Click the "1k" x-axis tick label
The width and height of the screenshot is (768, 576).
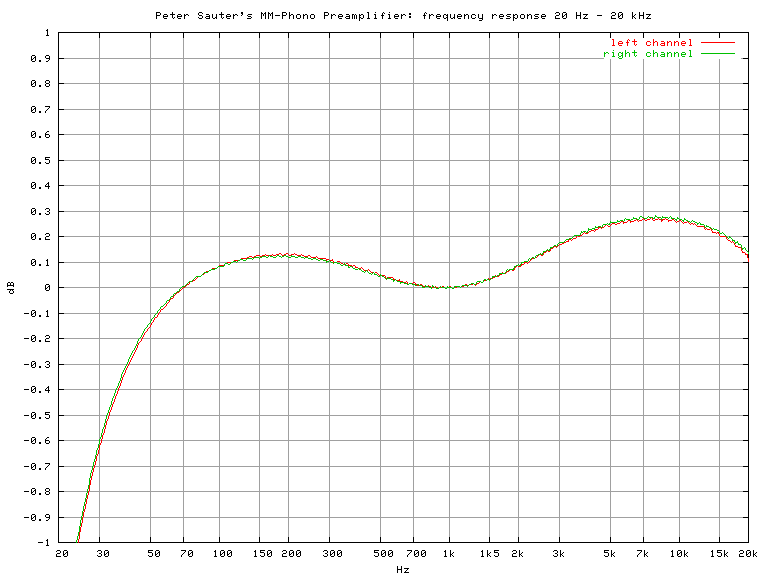(x=449, y=553)
